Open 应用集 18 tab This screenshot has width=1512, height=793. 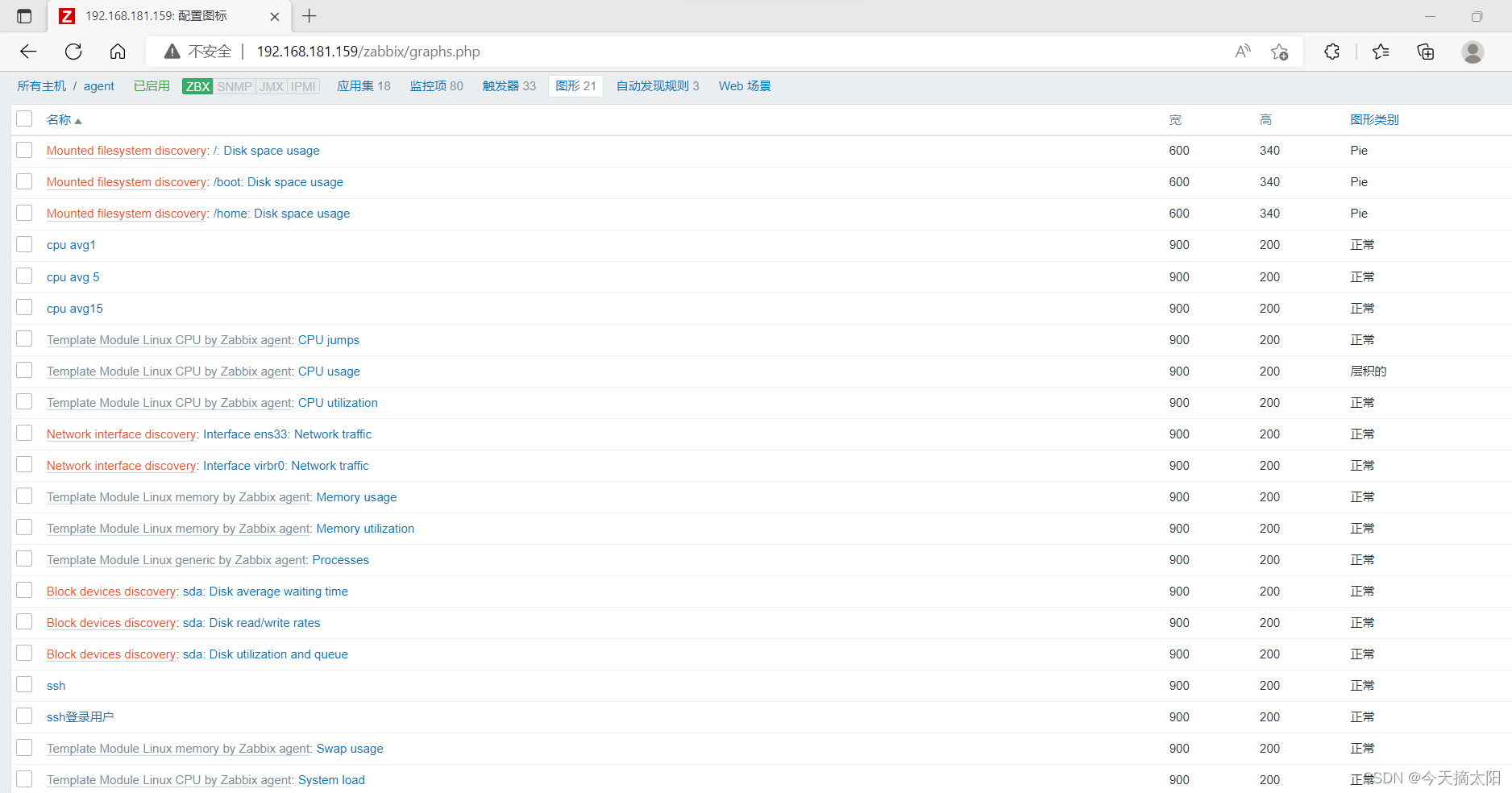click(363, 86)
